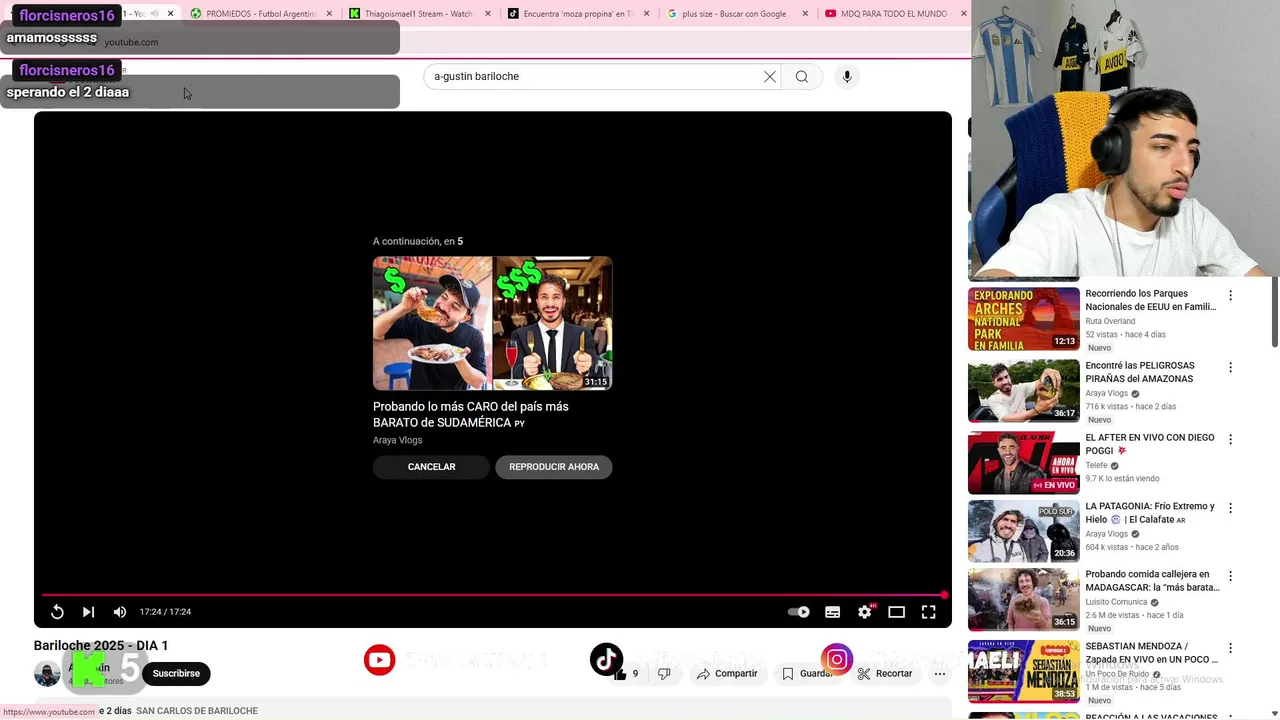This screenshot has width=1280, height=720.
Task: Open options menu for Parques Nacionales video
Action: 1231,296
